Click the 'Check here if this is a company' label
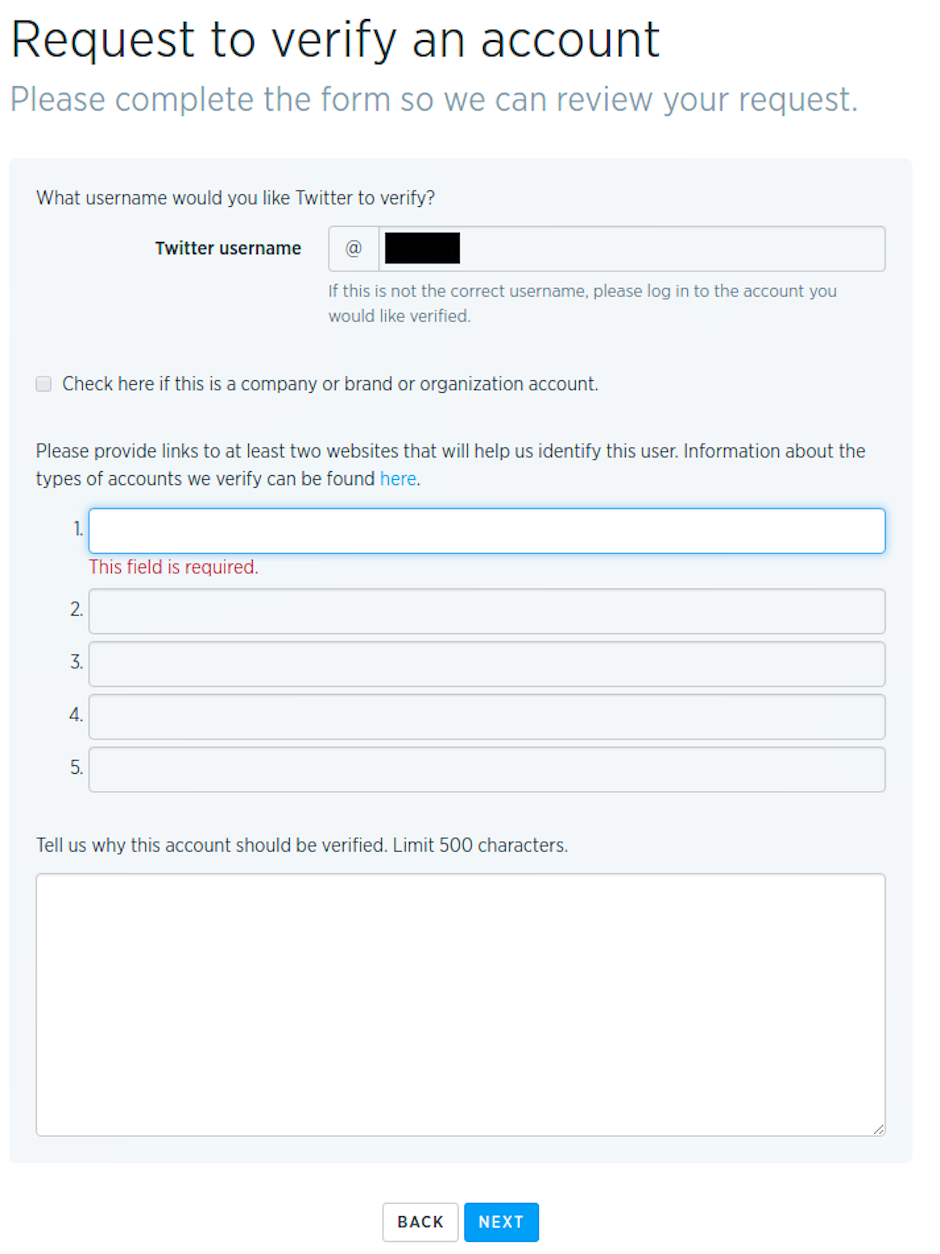 (330, 384)
